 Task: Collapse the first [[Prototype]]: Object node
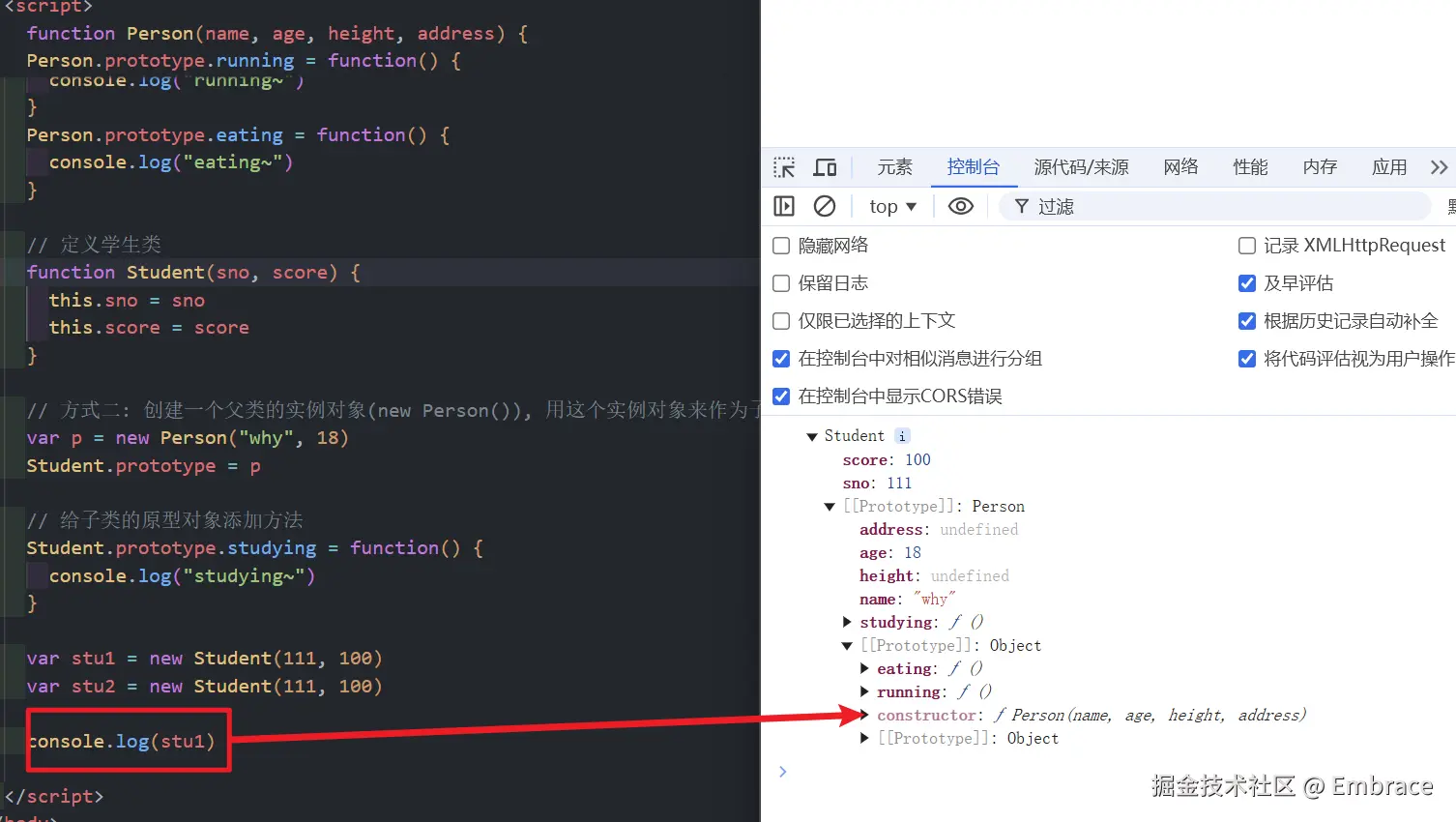[847, 646]
